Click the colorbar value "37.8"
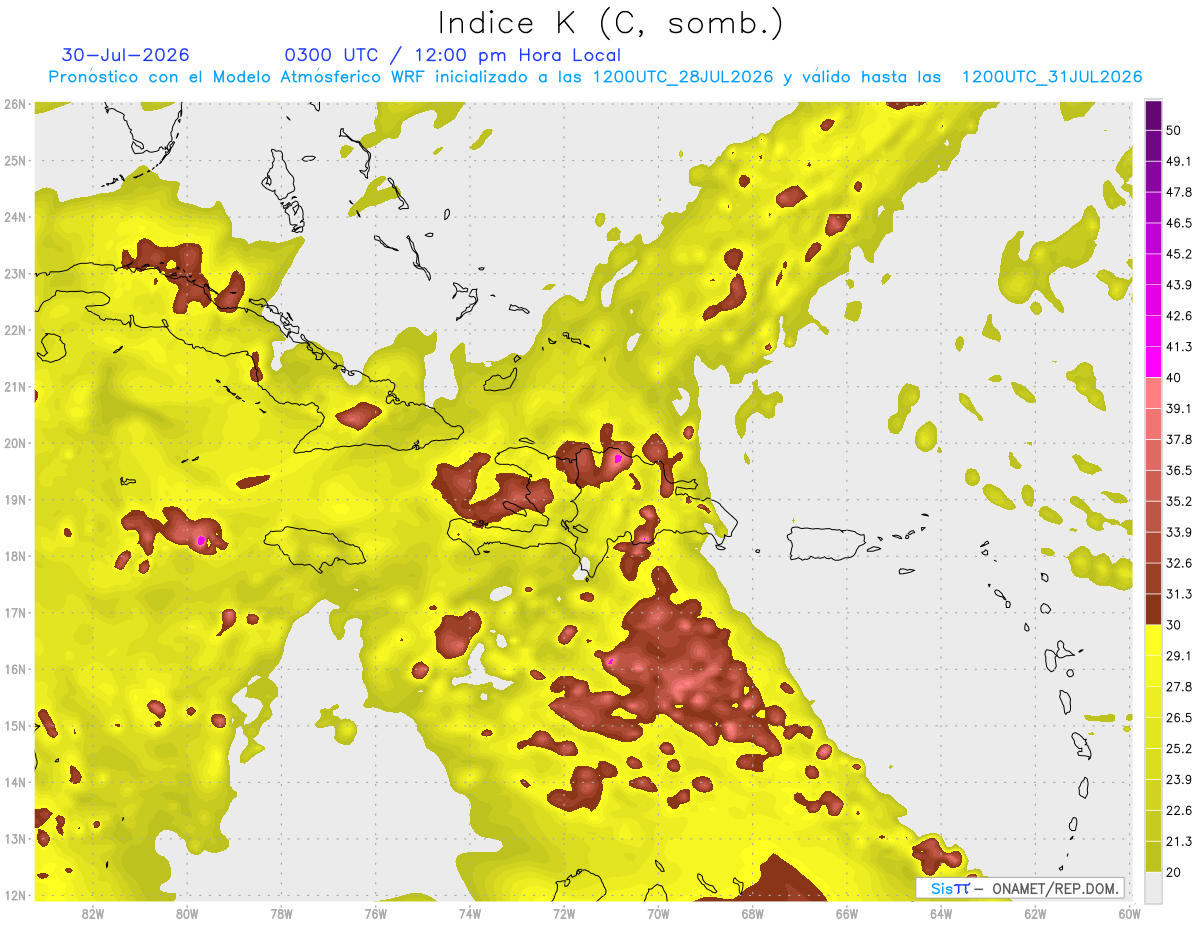The height and width of the screenshot is (927, 1200). [x=1179, y=439]
